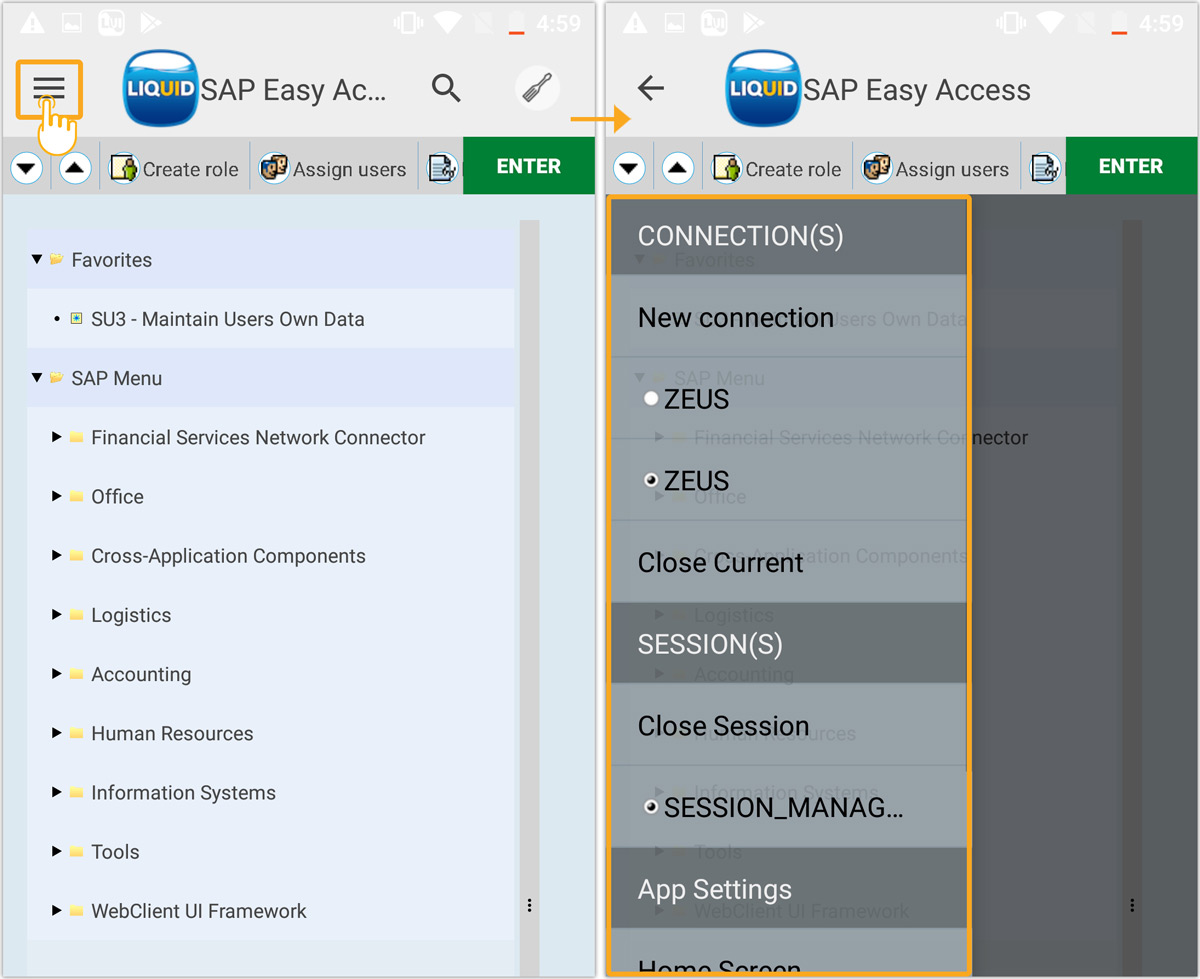Choose Close Current from the connections menu
This screenshot has width=1200, height=979.
(720, 563)
